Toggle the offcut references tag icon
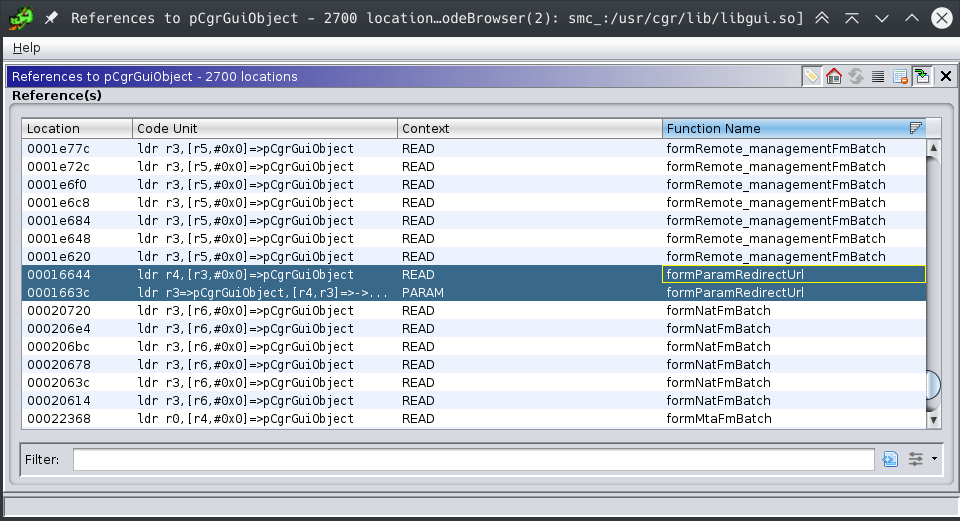The width and height of the screenshot is (960, 521). click(812, 76)
